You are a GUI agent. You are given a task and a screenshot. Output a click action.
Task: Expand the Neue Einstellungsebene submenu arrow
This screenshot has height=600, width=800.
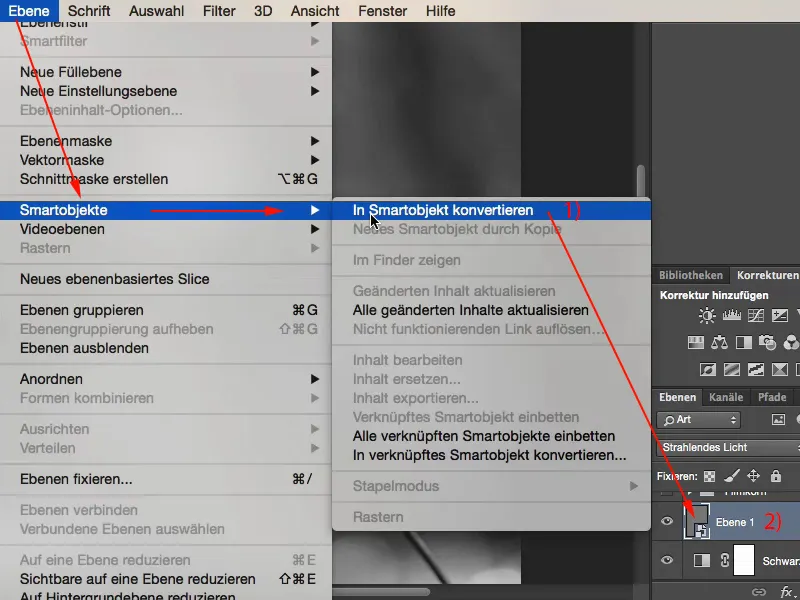315,91
